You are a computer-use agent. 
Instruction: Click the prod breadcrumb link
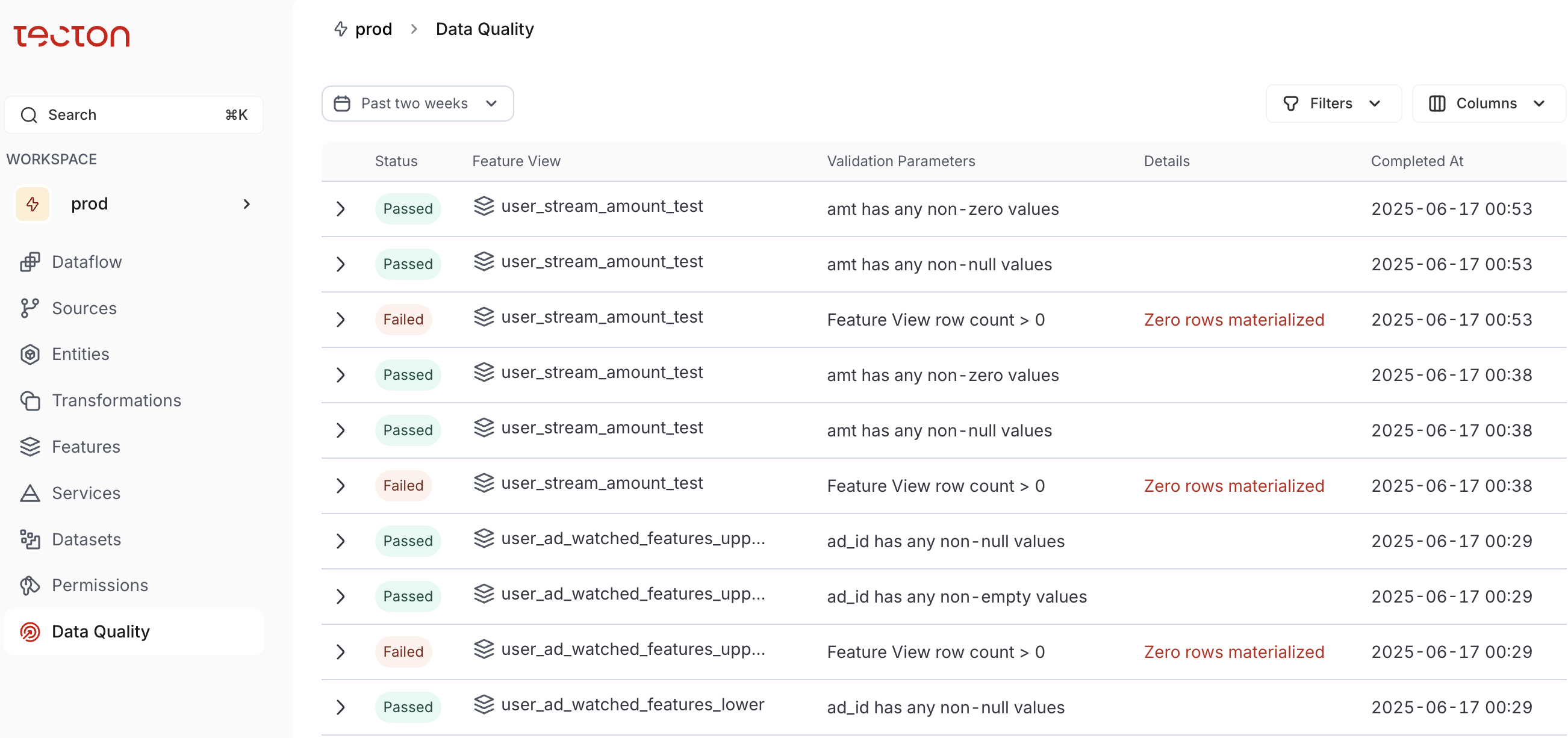tap(375, 29)
